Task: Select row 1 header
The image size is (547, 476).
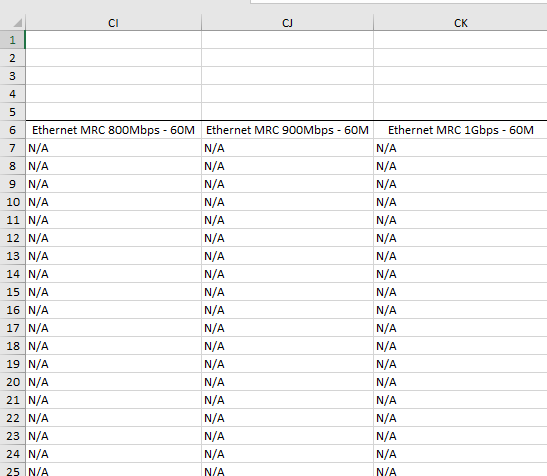Action: pos(13,40)
